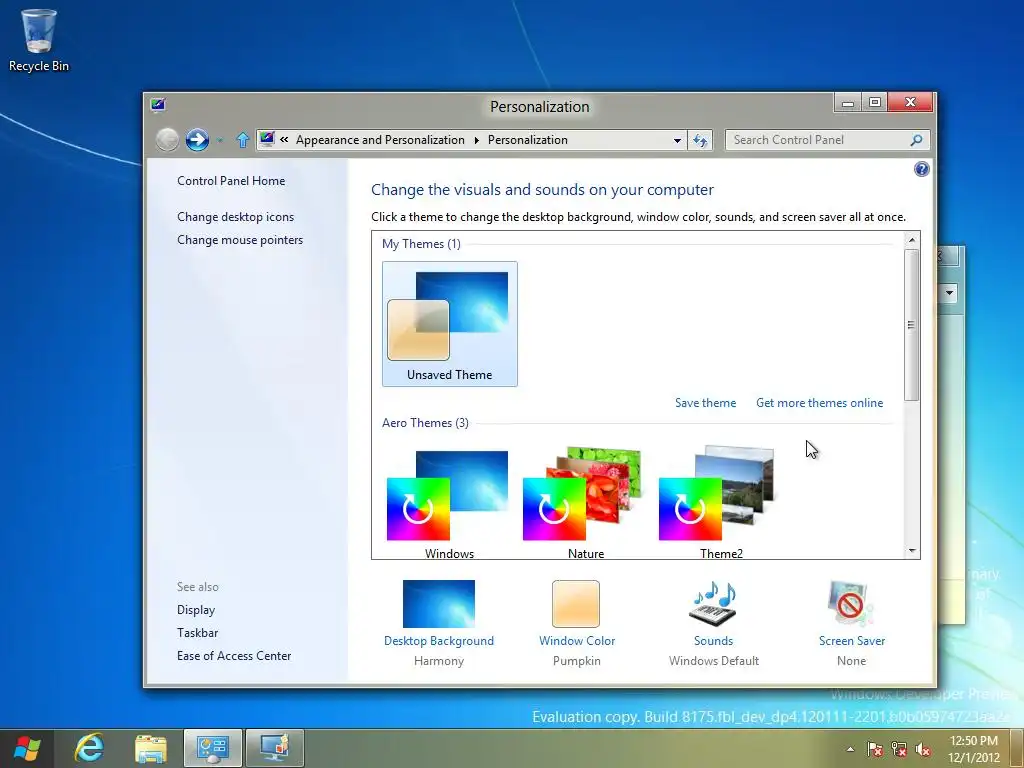1024x768 pixels.
Task: Open the Display link under See also
Action: pyautogui.click(x=196, y=610)
